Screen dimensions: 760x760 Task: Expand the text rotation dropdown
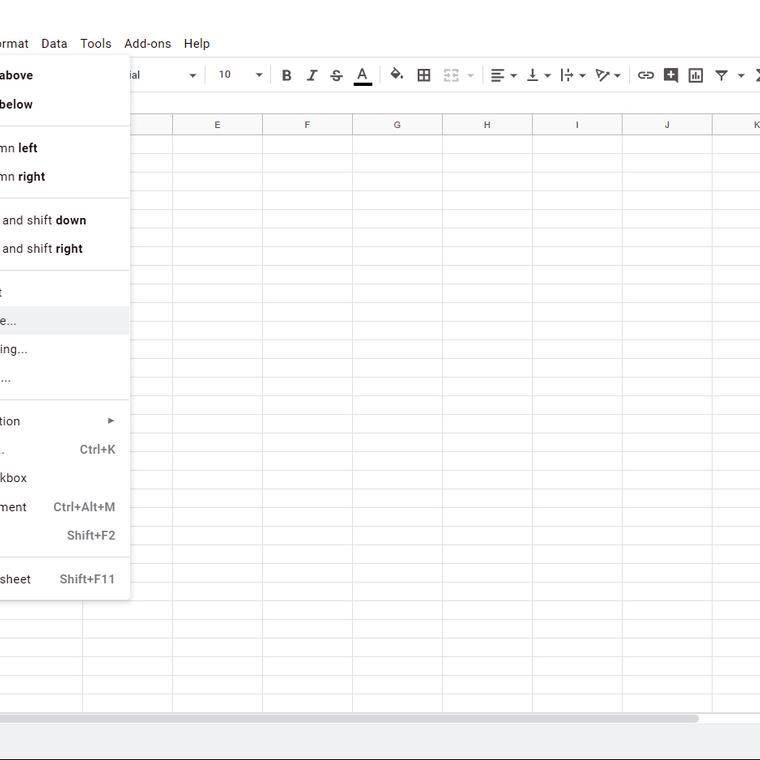pos(608,75)
